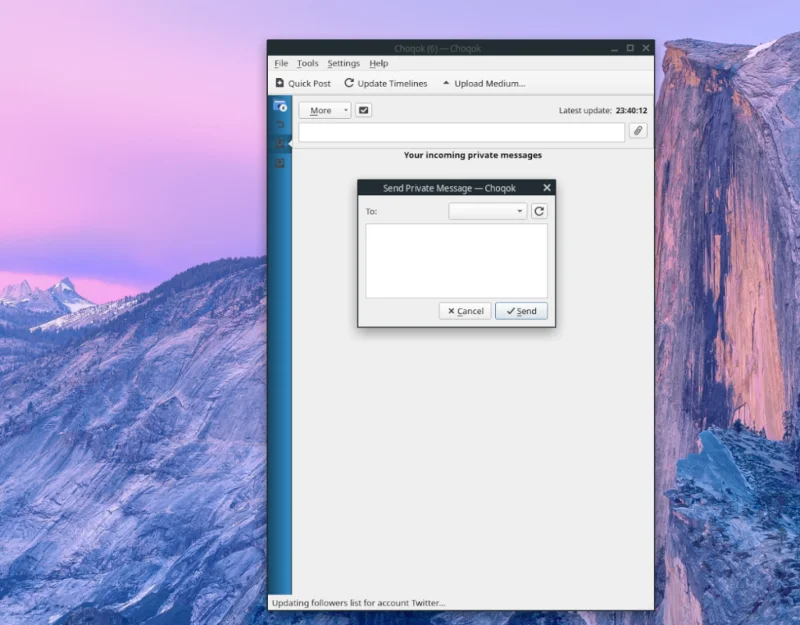Open the Settings menu

click(x=343, y=63)
